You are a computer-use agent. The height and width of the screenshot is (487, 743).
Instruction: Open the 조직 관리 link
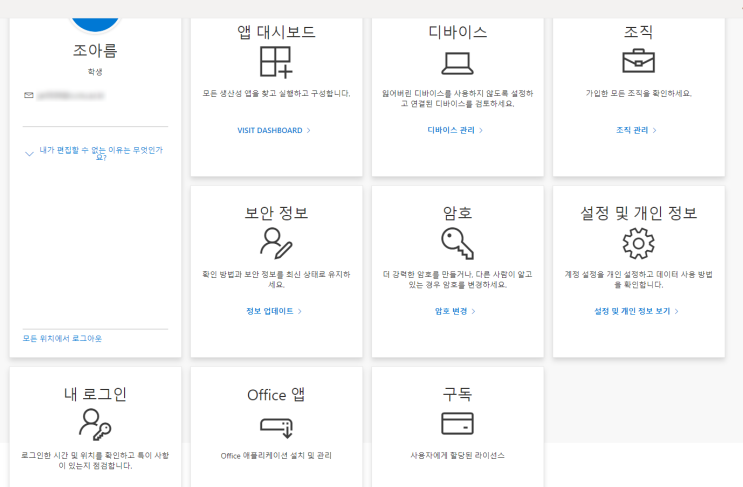point(632,130)
